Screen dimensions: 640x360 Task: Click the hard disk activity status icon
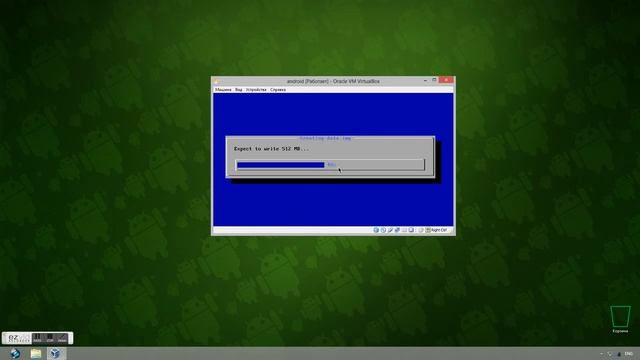[376, 230]
